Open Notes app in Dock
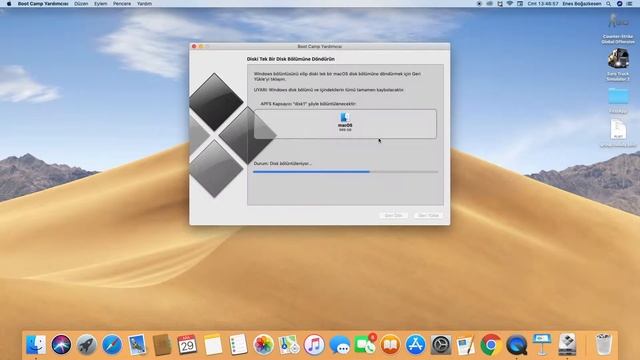Screen dimensions: 640x360 pos(213,344)
